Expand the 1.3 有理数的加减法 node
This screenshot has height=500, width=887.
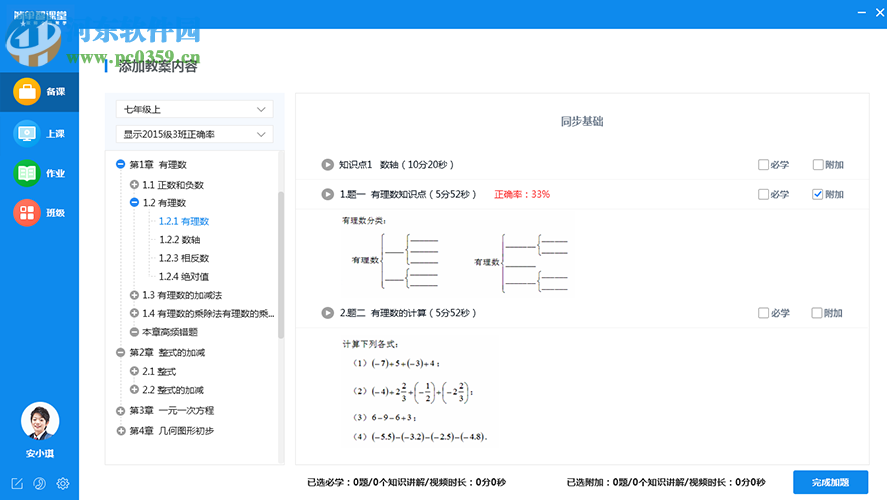pyautogui.click(x=134, y=295)
